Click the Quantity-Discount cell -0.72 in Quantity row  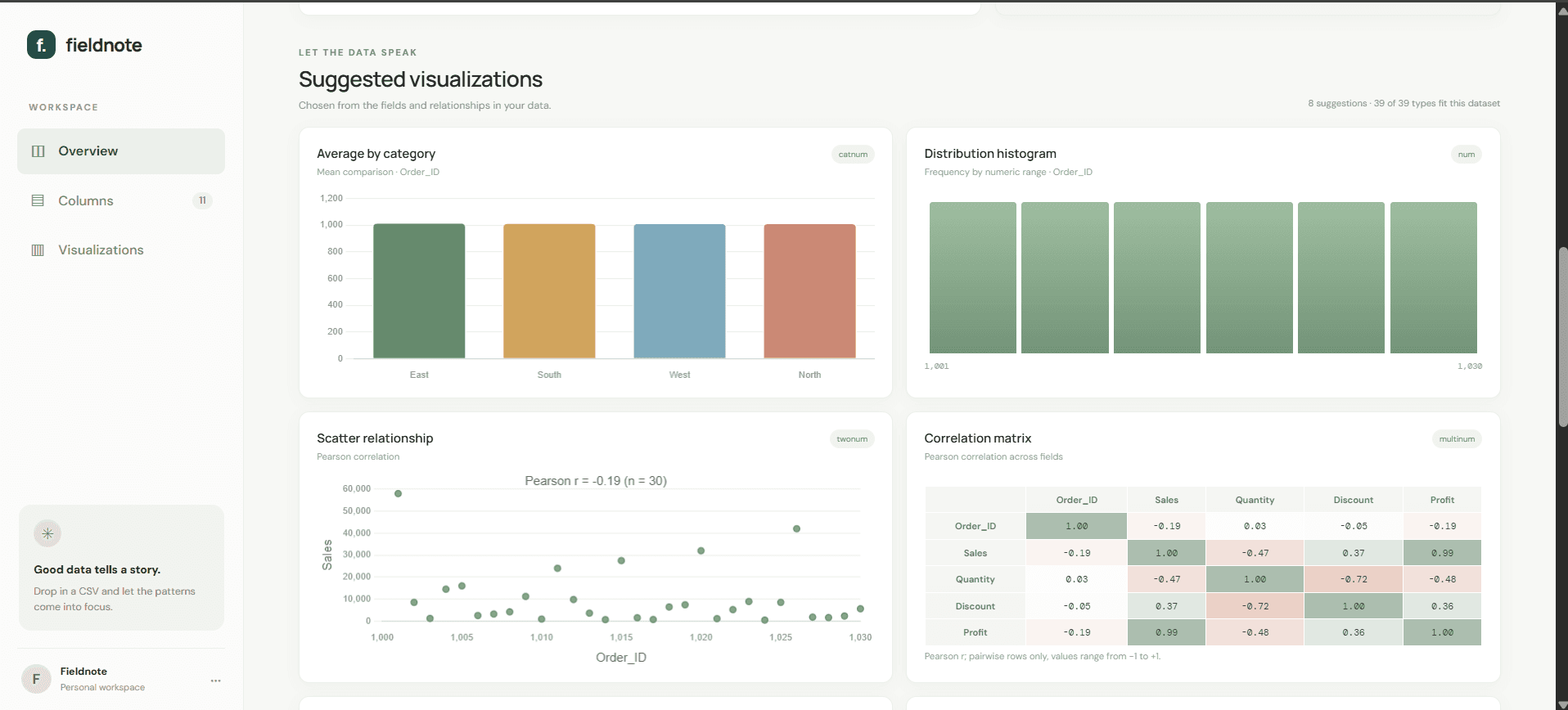[1353, 579]
